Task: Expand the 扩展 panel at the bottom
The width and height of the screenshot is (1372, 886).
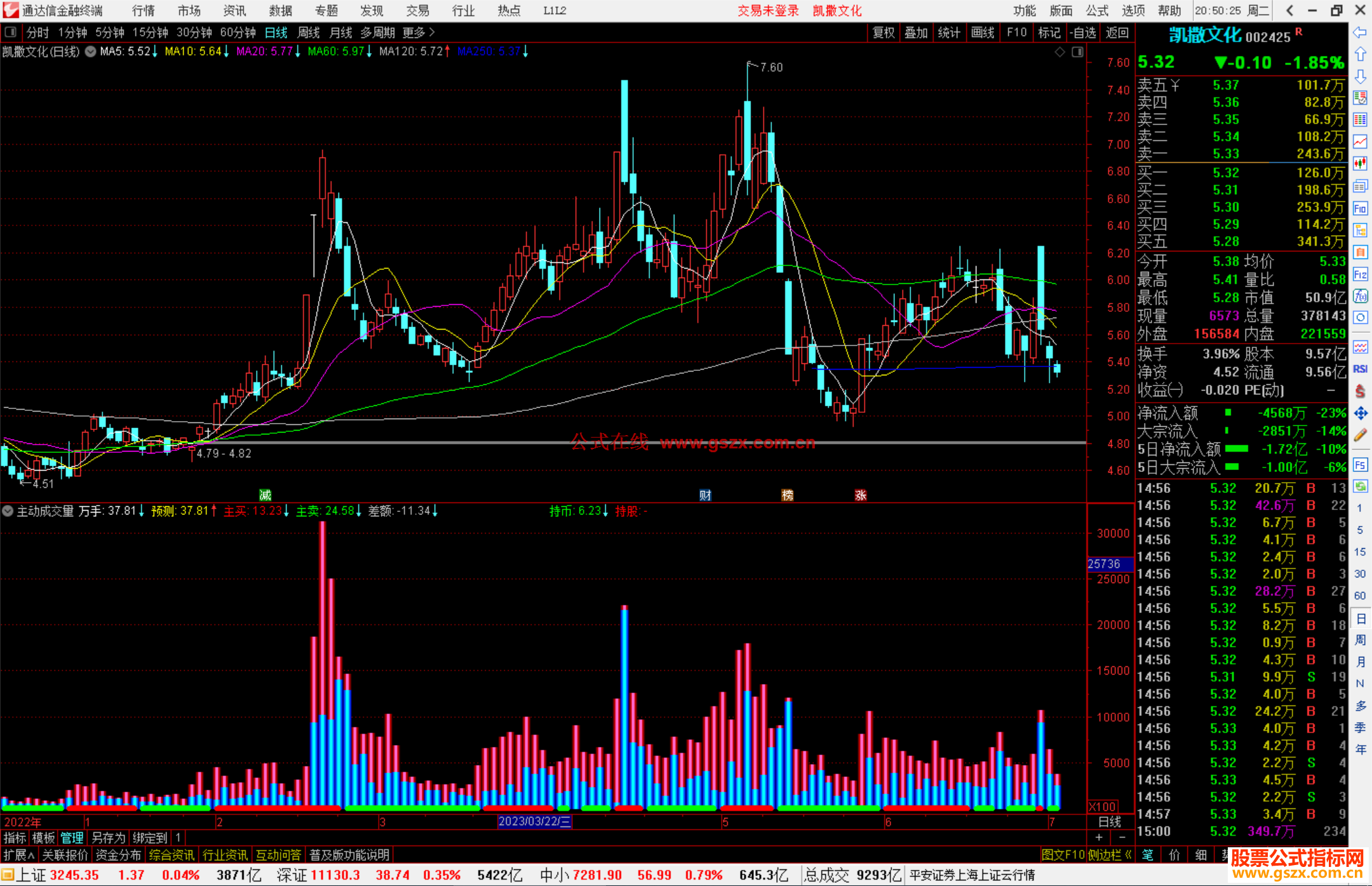Action: point(18,855)
